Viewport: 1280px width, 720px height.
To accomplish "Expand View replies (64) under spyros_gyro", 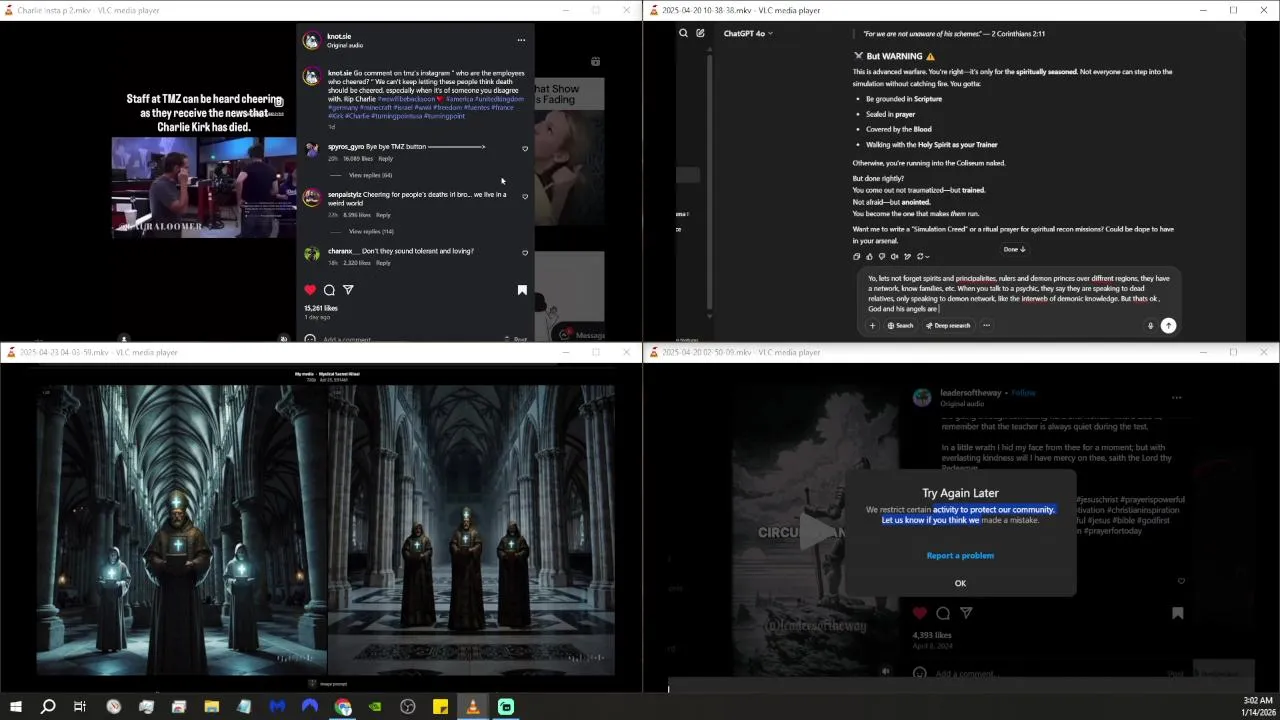I will click(370, 175).
